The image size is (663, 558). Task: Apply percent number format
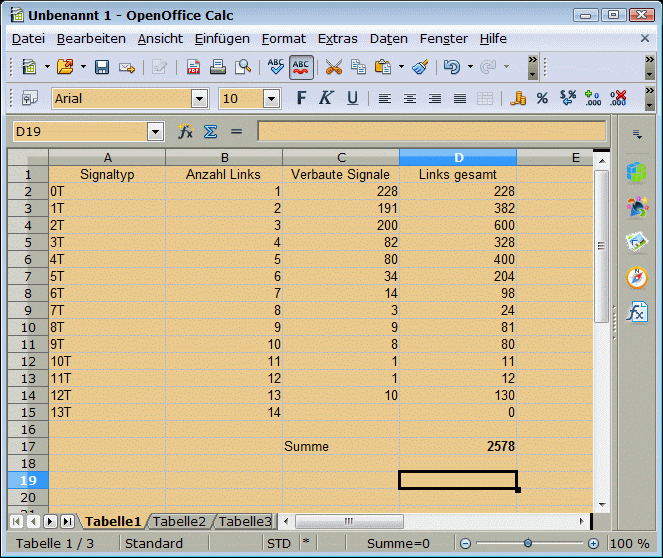point(542,99)
